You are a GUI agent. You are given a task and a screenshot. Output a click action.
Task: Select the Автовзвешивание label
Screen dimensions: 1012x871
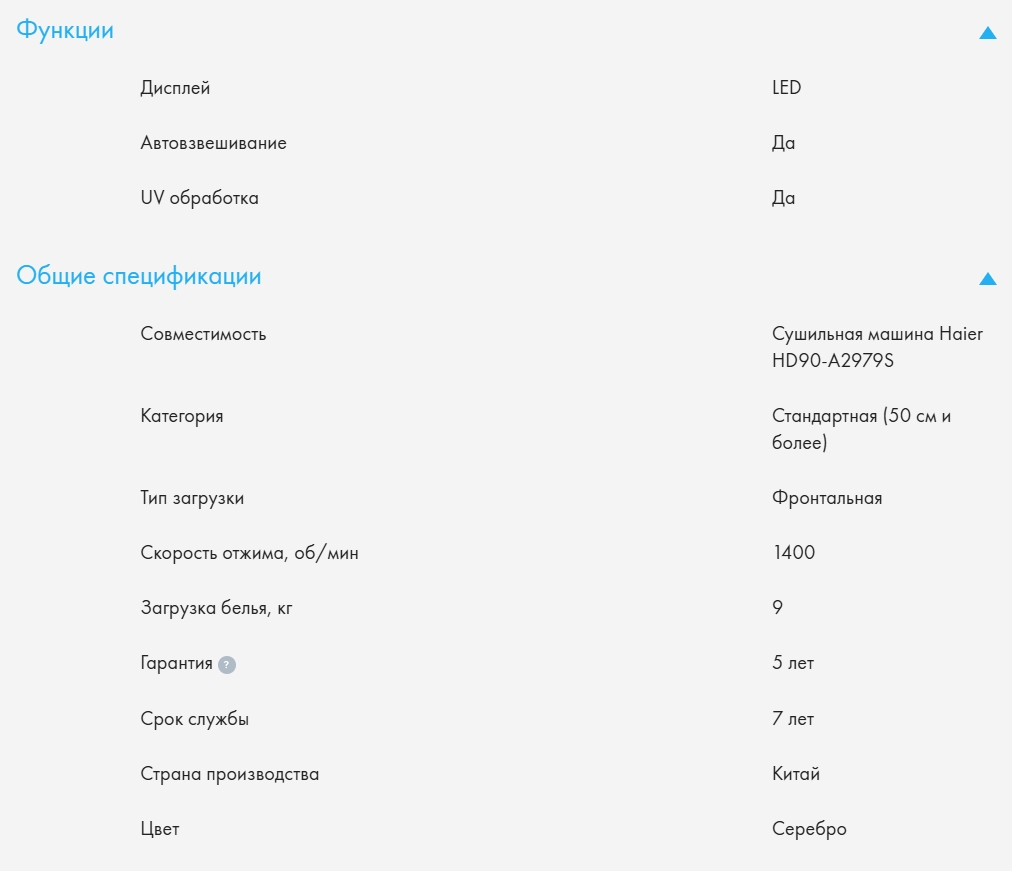pyautogui.click(x=213, y=143)
